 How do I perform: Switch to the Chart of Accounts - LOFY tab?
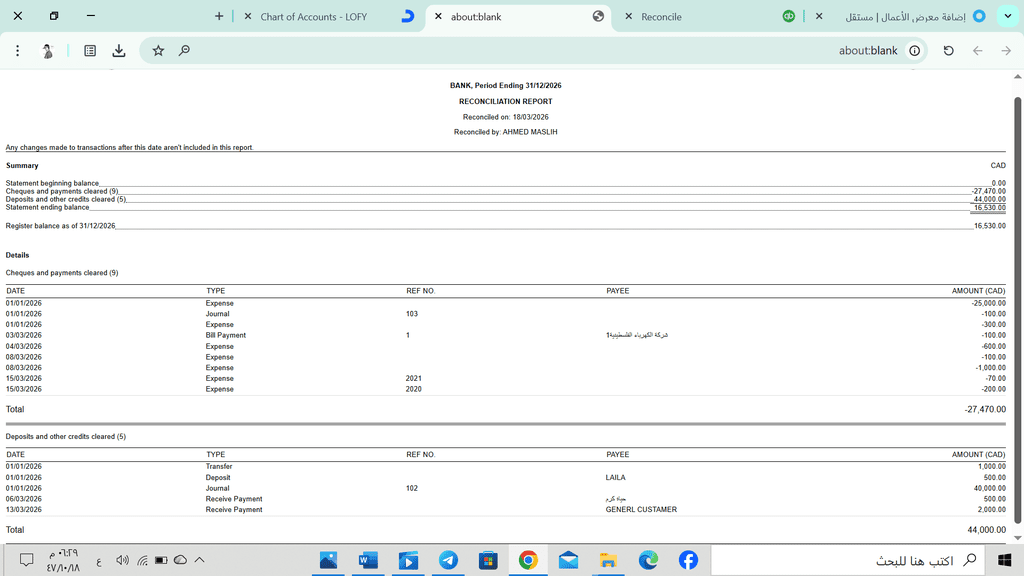[313, 17]
